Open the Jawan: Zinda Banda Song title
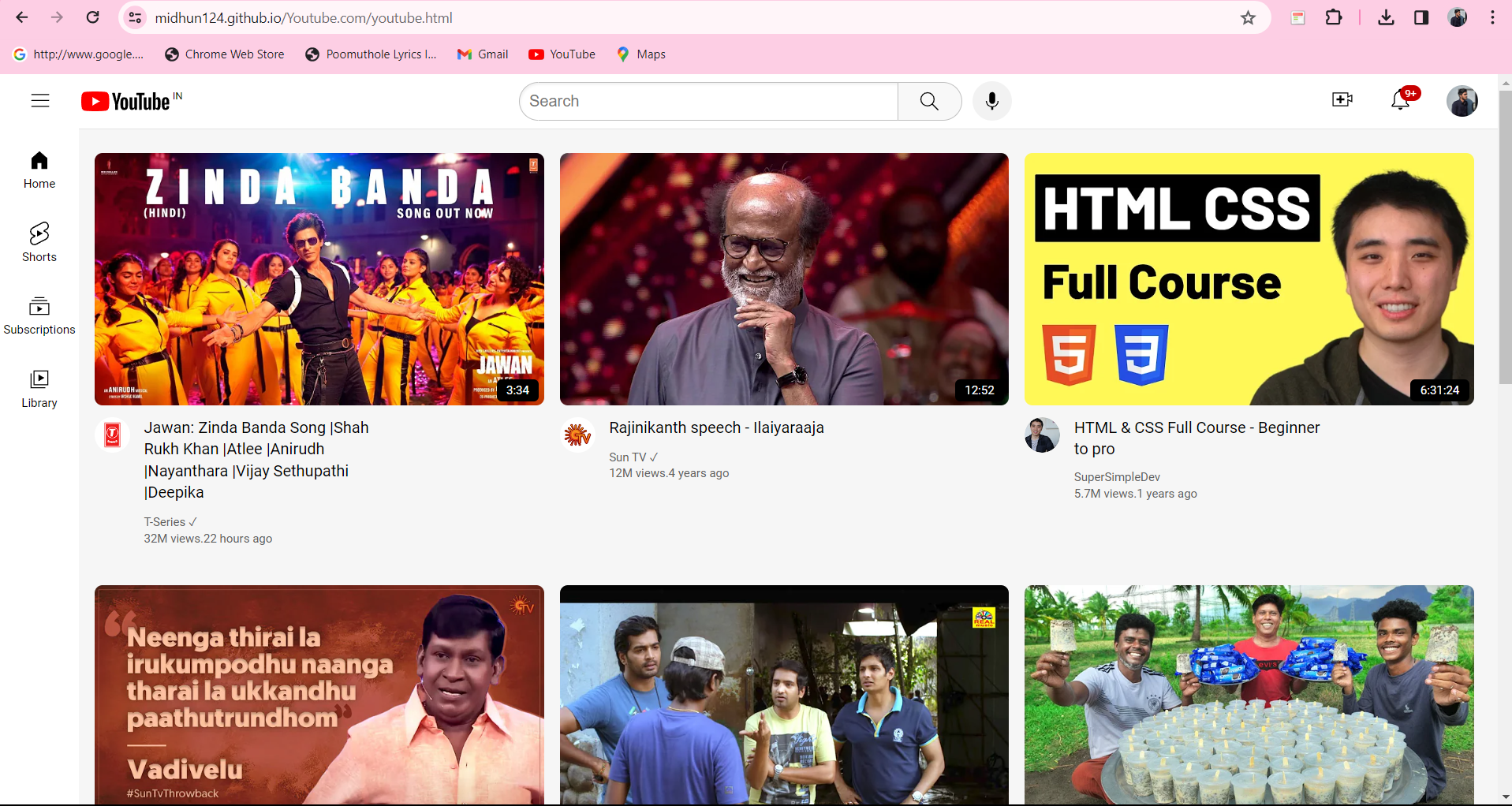1512x806 pixels. [x=256, y=460]
